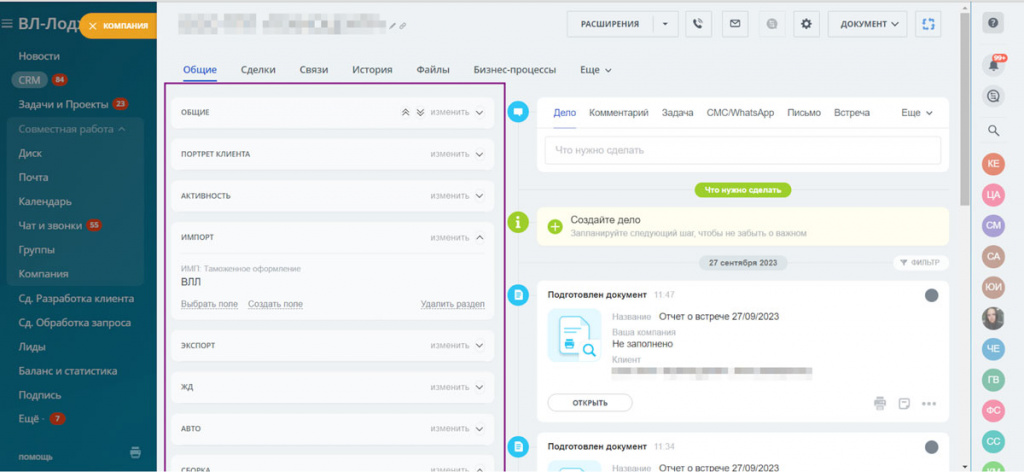Select the Комментарий timeline tab
Viewport: 1024px width, 472px height.
pyautogui.click(x=618, y=113)
